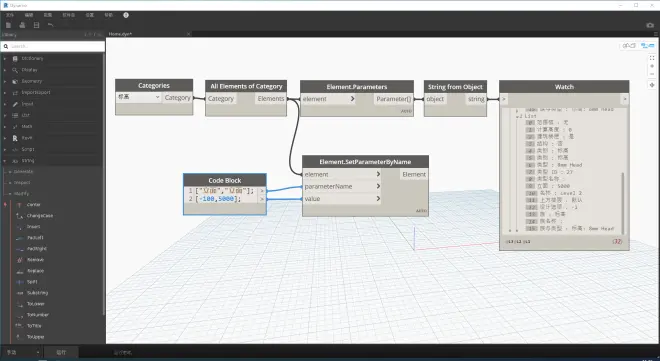Click the Watch node vertical scrollbar

point(623,203)
